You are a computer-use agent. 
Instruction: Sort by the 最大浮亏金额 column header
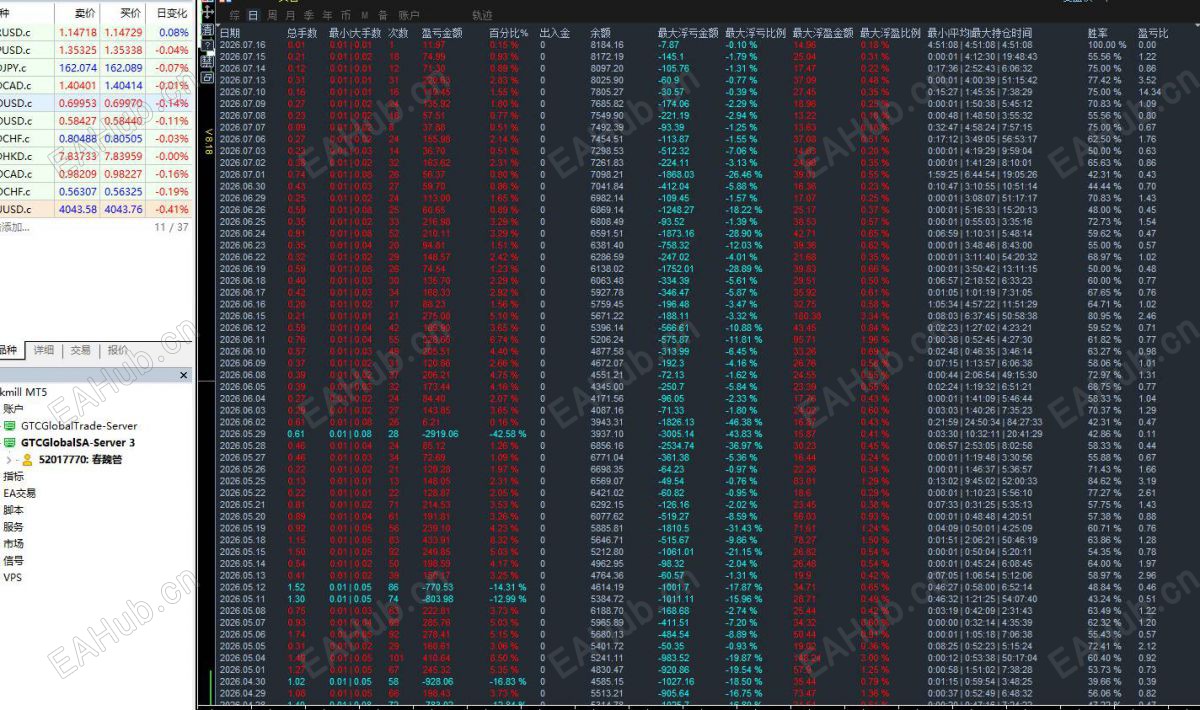pyautogui.click(x=688, y=33)
